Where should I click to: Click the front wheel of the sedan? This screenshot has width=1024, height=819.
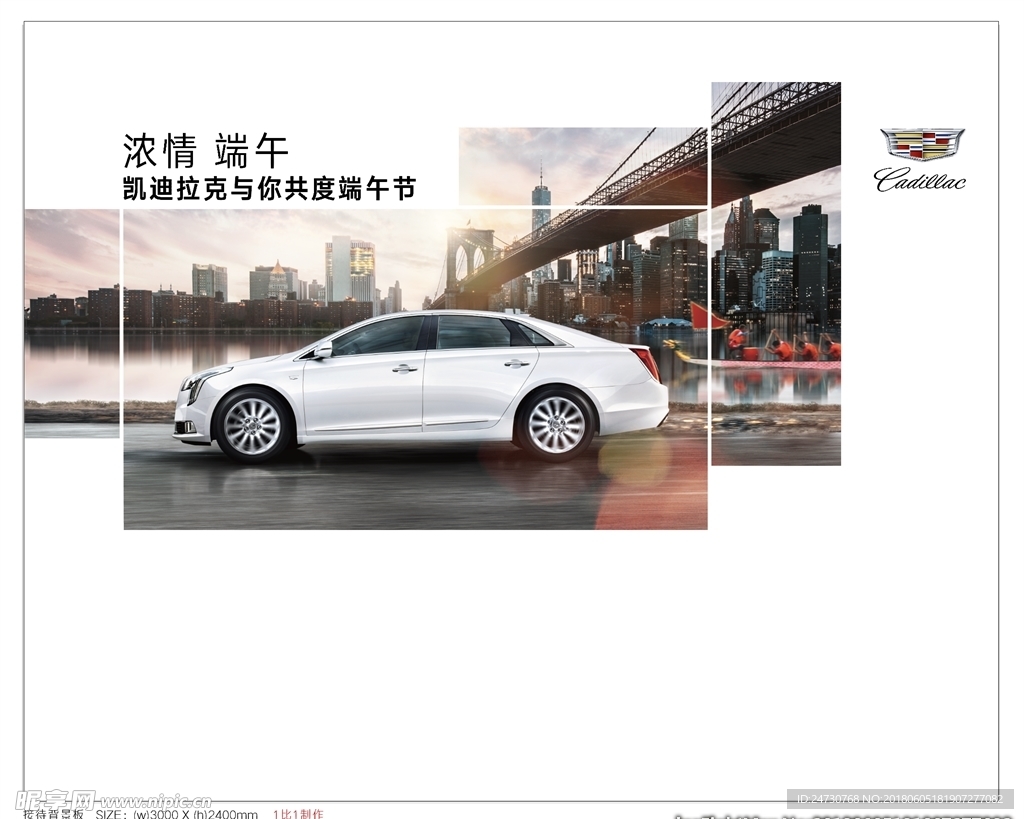coord(253,426)
